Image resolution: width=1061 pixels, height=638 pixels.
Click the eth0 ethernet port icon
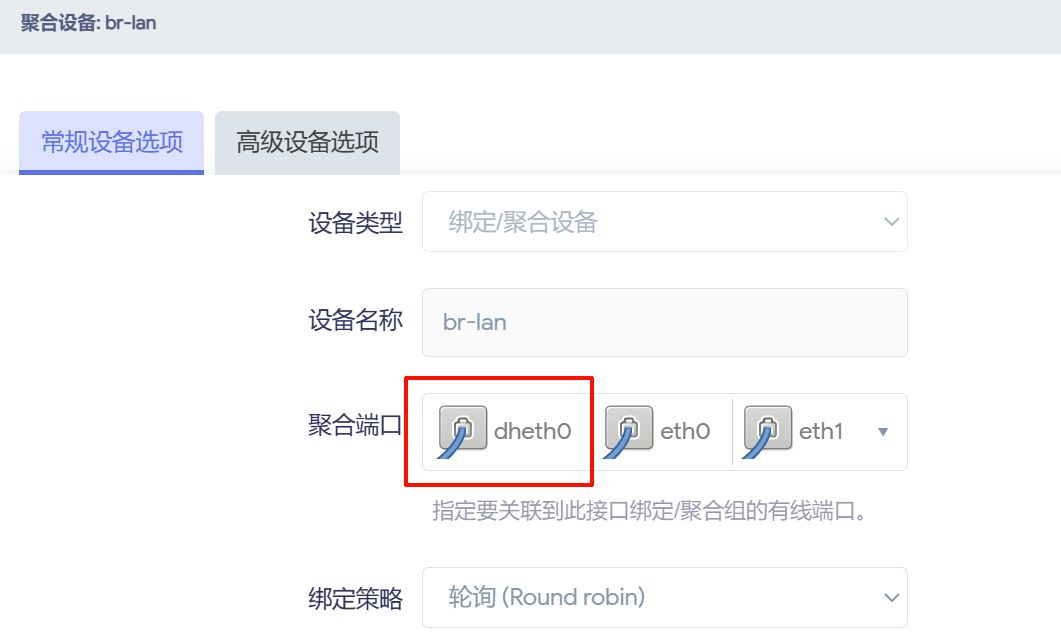click(630, 431)
